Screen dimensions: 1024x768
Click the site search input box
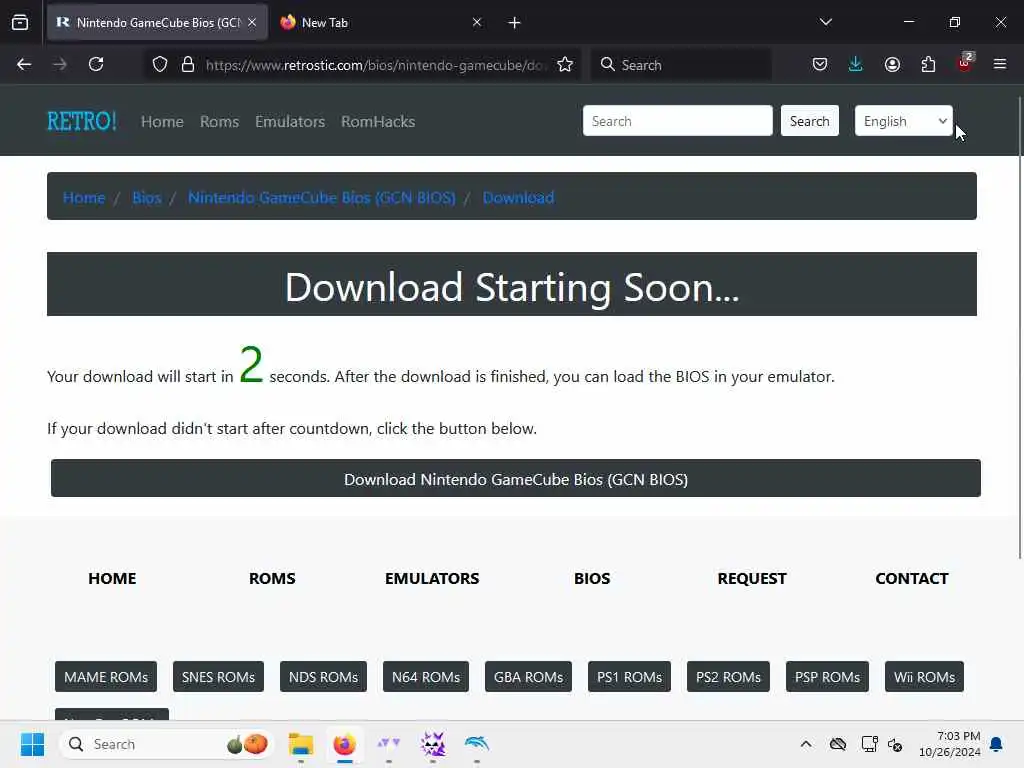tap(677, 121)
